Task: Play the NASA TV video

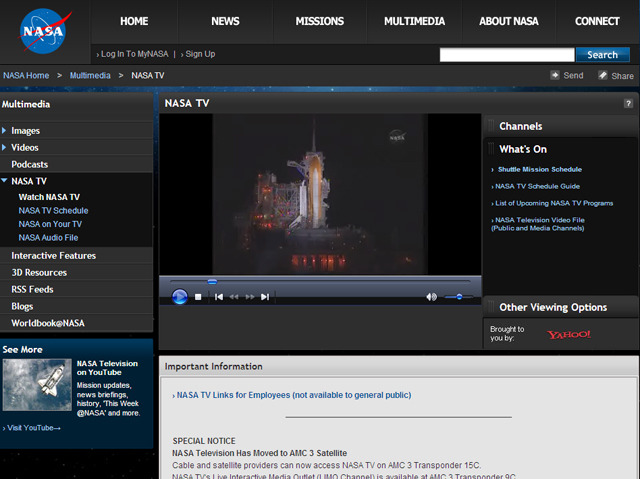Action: point(180,297)
